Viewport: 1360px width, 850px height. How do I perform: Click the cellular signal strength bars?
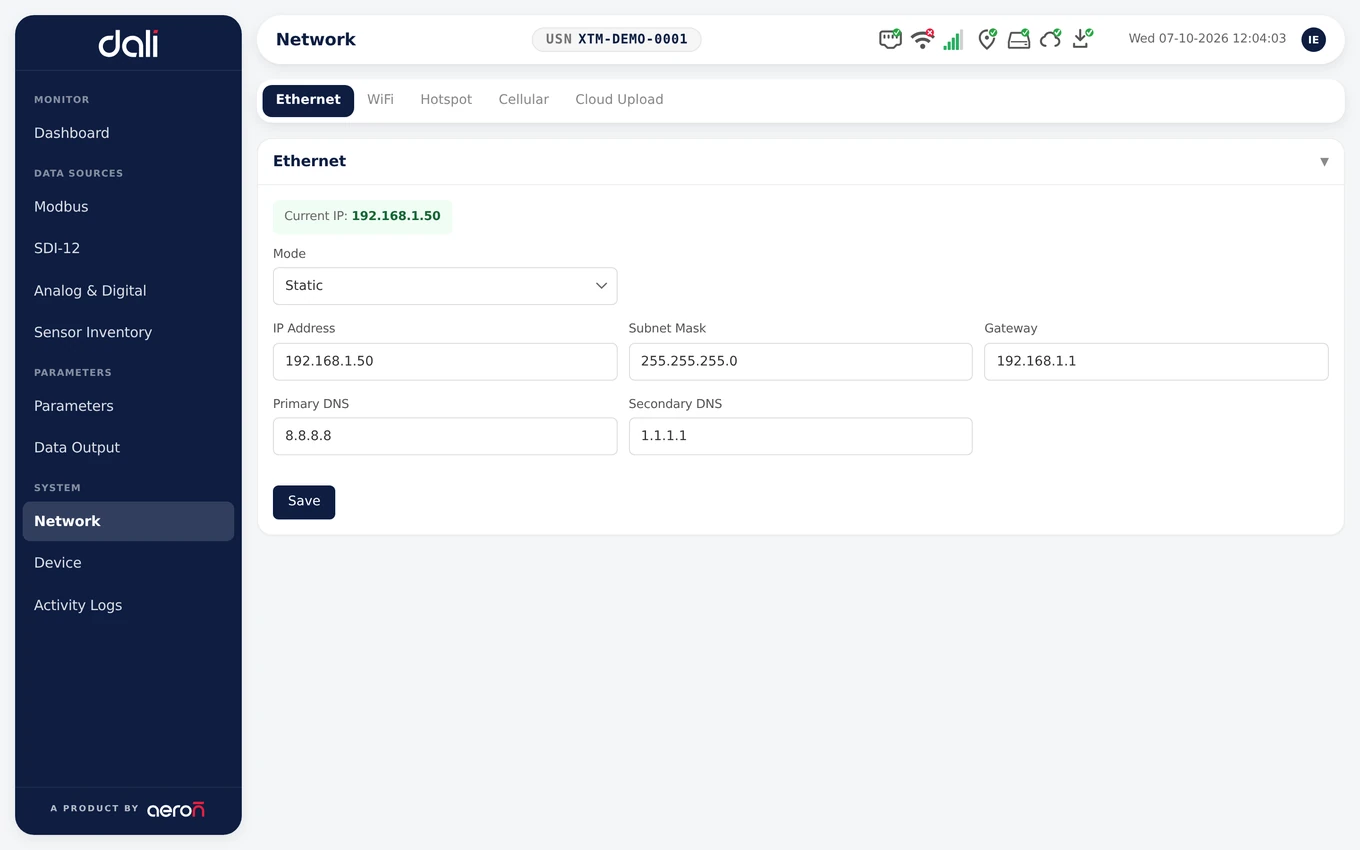point(953,40)
